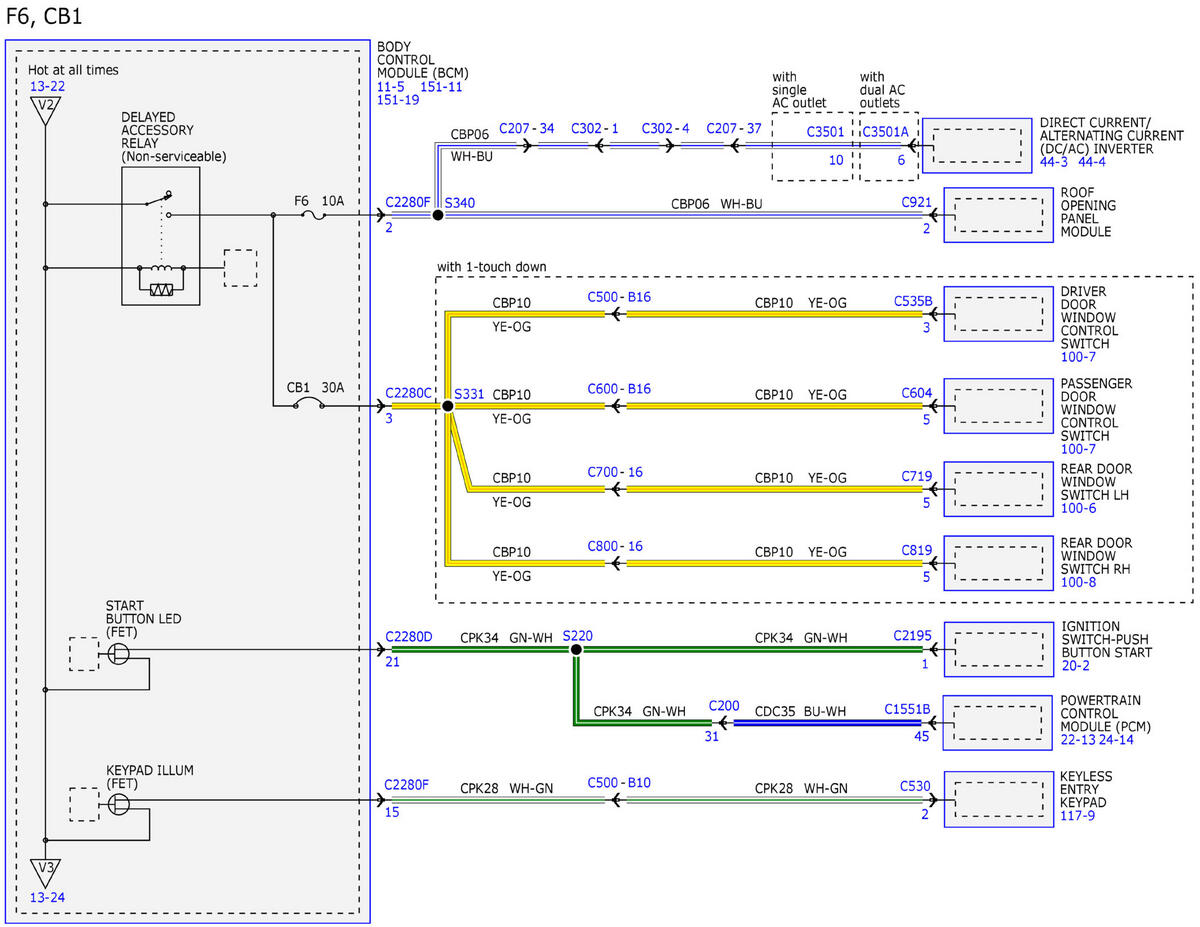Image resolution: width=1200 pixels, height=927 pixels.
Task: Follow the 22-13 PCM page reference
Action: [x=1079, y=740]
